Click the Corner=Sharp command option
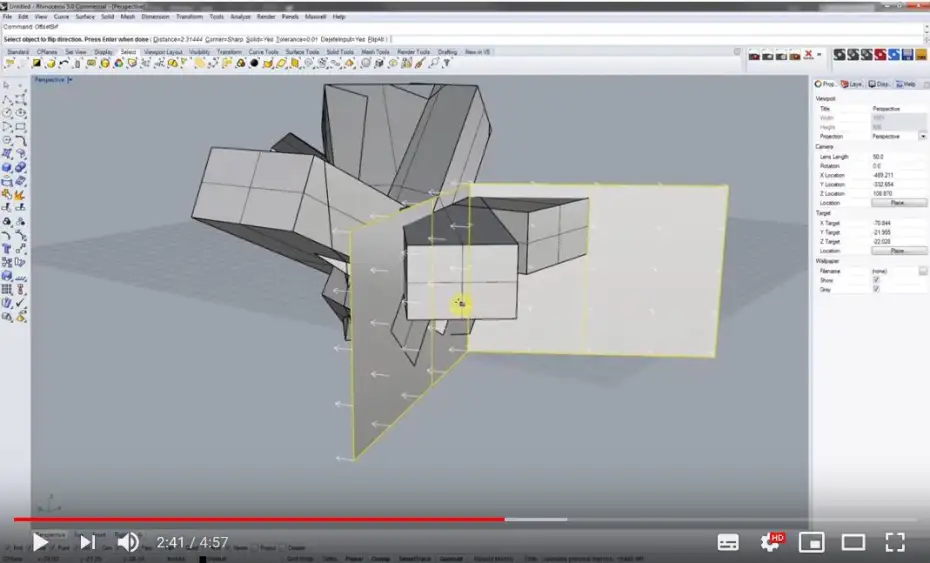Image resolution: width=930 pixels, height=563 pixels. (x=224, y=40)
